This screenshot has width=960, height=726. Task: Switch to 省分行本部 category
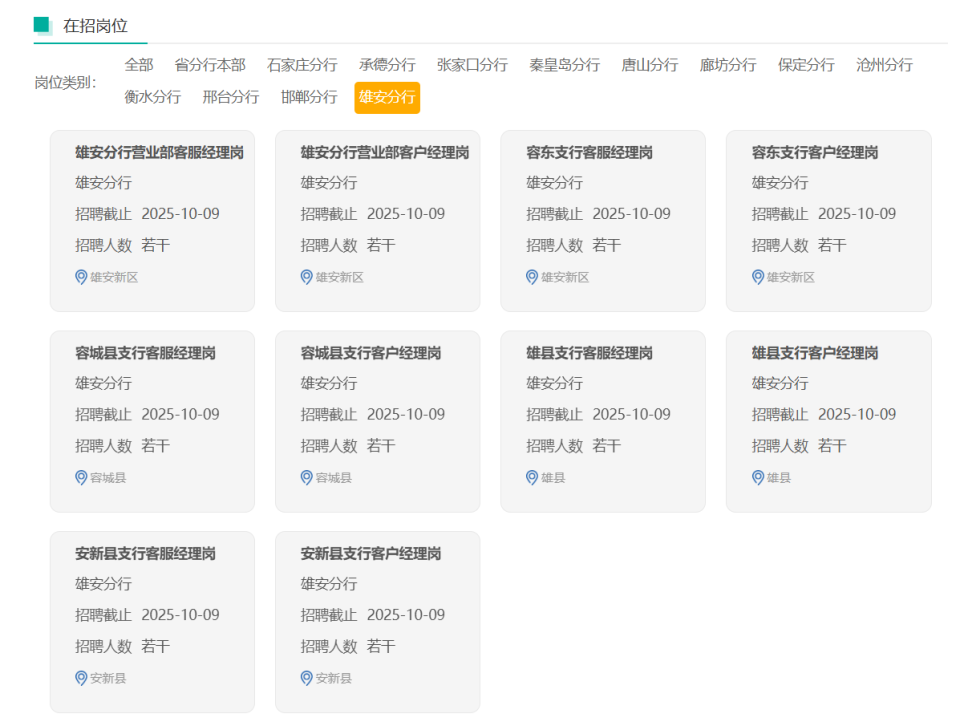click(x=210, y=65)
